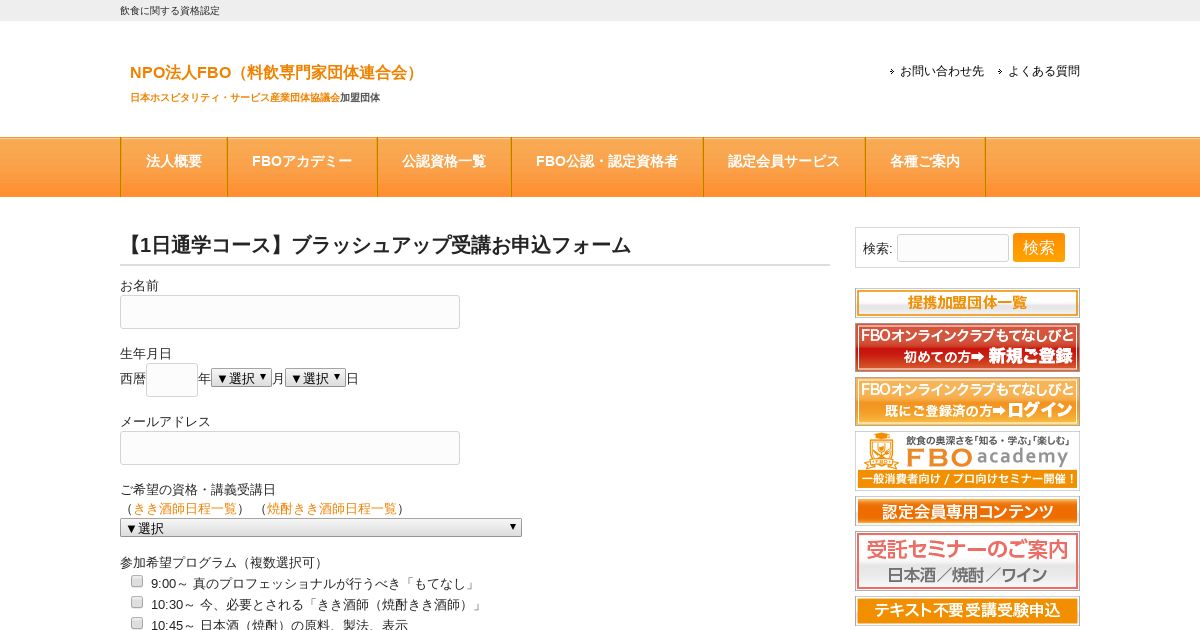
Task: Open the 焼酎きき酒師日程一覧 link
Action: (332, 508)
